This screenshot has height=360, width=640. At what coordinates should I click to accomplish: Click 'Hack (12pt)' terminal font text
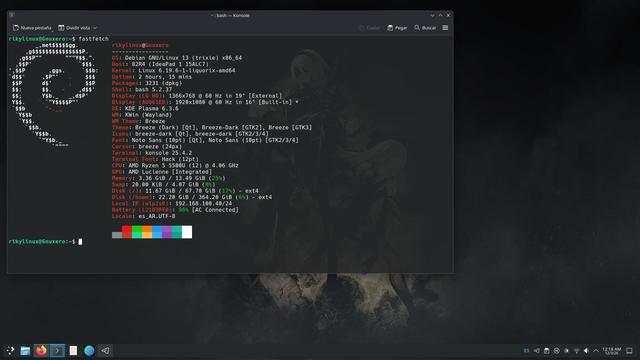(180, 159)
